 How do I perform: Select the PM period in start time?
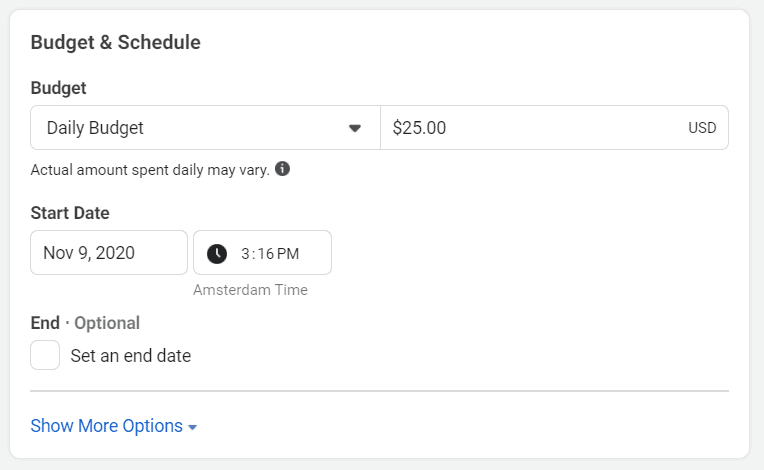[288, 254]
